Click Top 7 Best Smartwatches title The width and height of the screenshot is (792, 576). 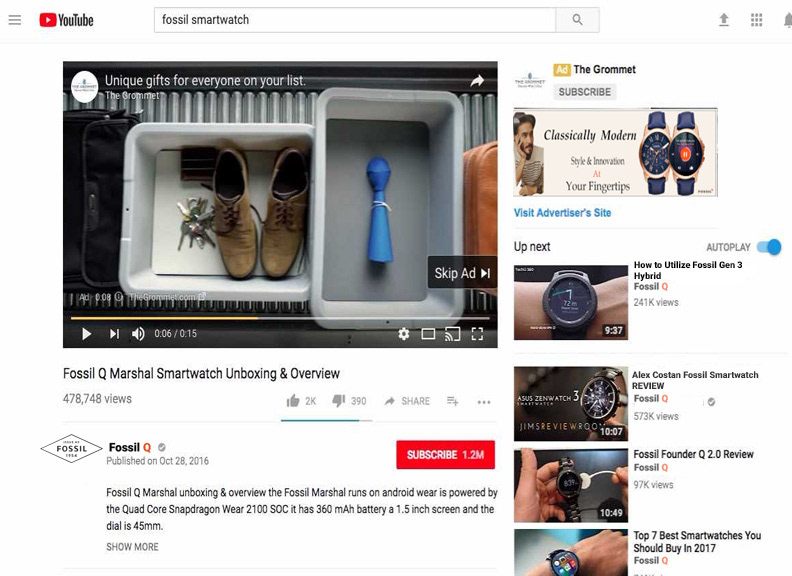(697, 542)
